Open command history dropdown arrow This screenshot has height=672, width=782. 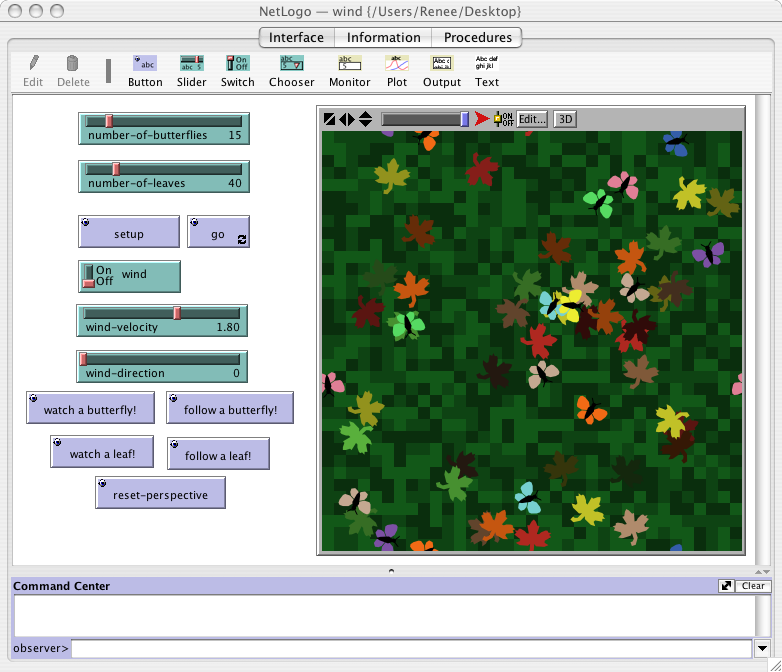[762, 649]
